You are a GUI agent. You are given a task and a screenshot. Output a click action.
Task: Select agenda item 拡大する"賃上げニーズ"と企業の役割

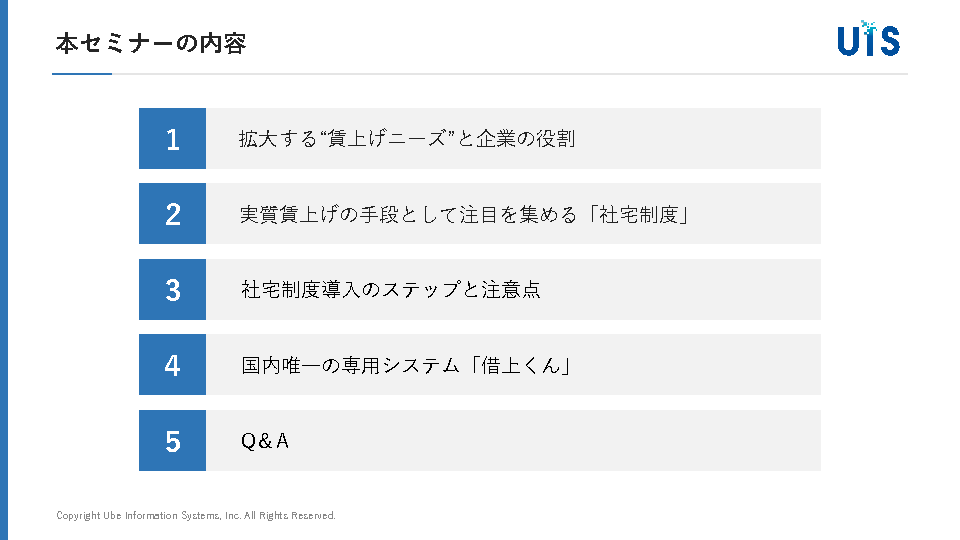coord(407,139)
